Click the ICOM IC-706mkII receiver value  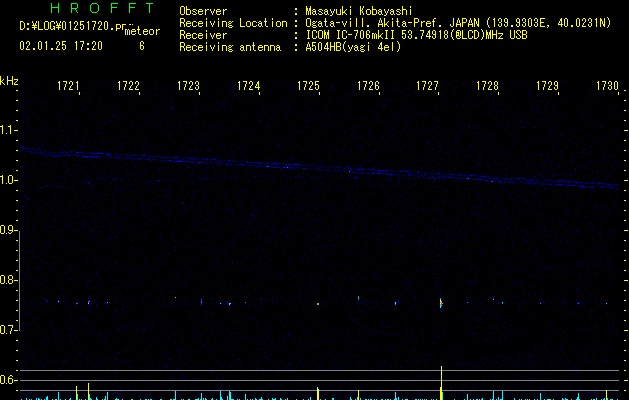coord(416,35)
